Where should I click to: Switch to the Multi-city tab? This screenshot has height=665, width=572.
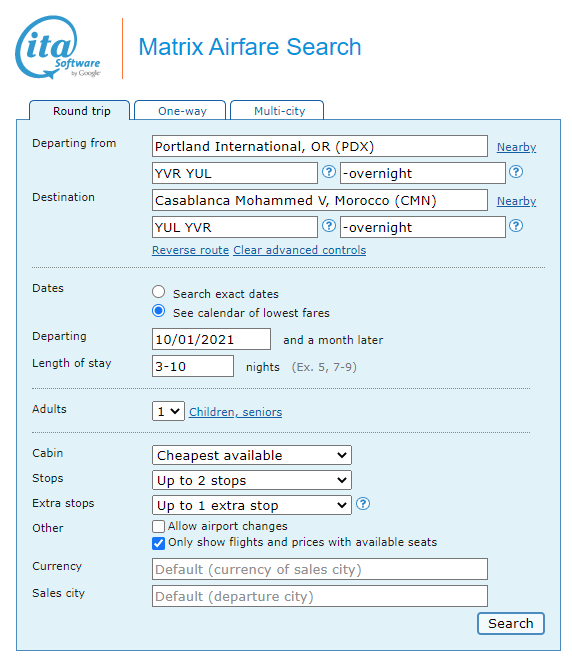(277, 110)
